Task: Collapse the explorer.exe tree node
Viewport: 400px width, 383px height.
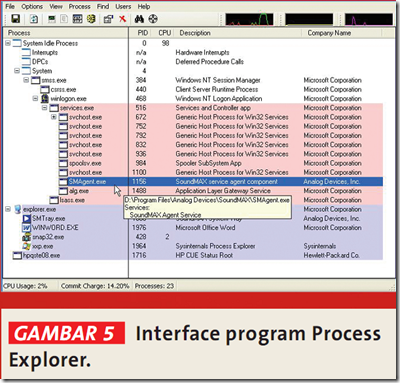Action: [8, 209]
